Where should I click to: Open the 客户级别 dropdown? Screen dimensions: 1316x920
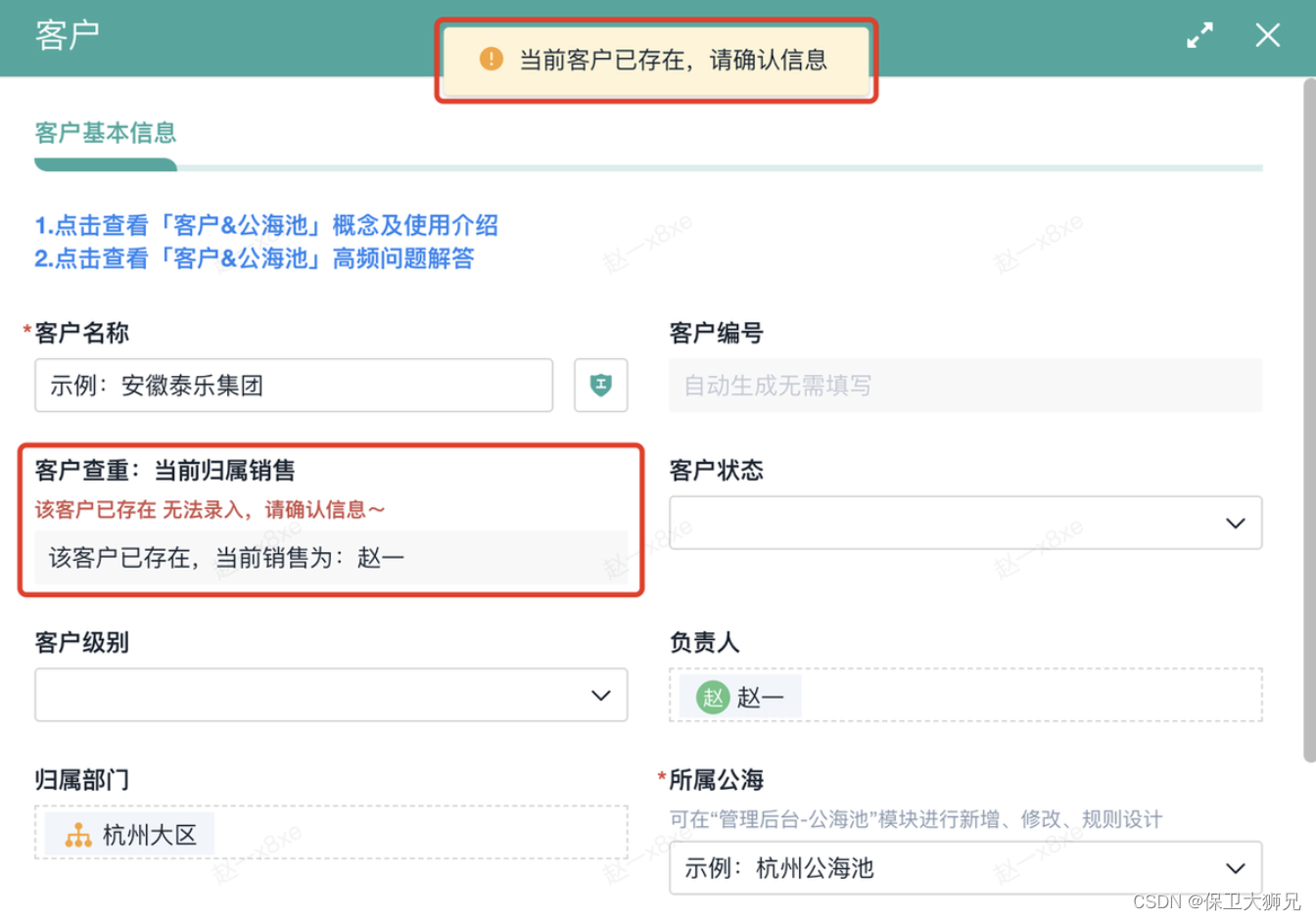click(x=331, y=695)
